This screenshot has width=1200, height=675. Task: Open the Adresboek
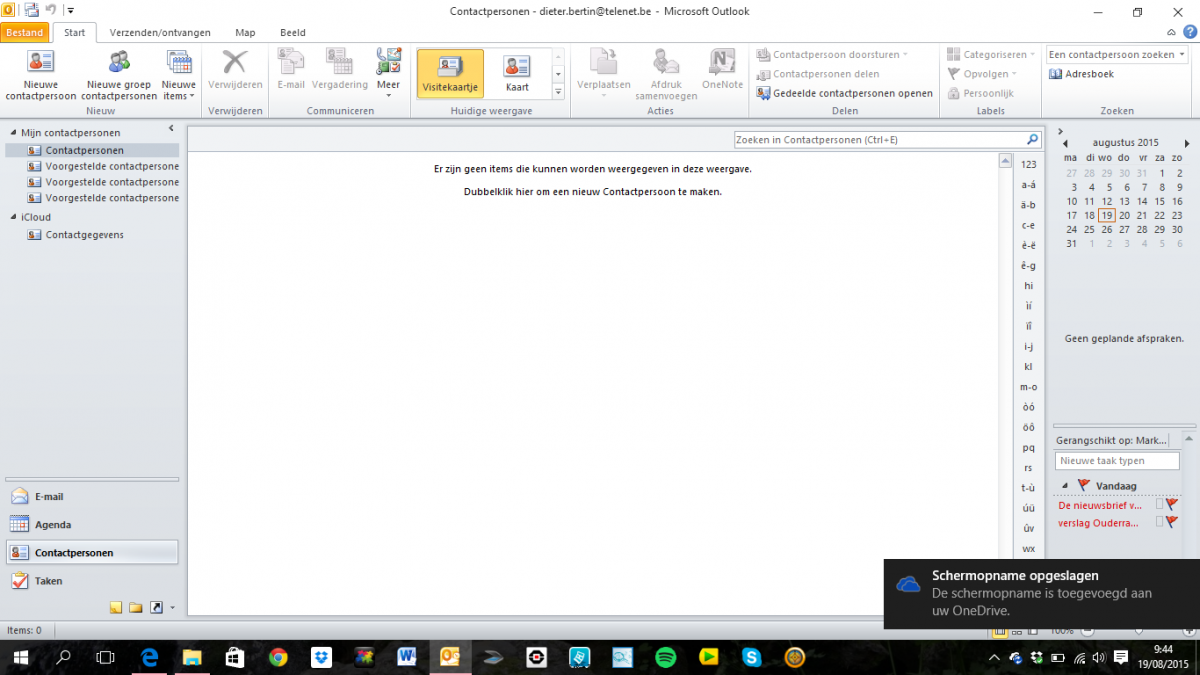pos(1081,74)
